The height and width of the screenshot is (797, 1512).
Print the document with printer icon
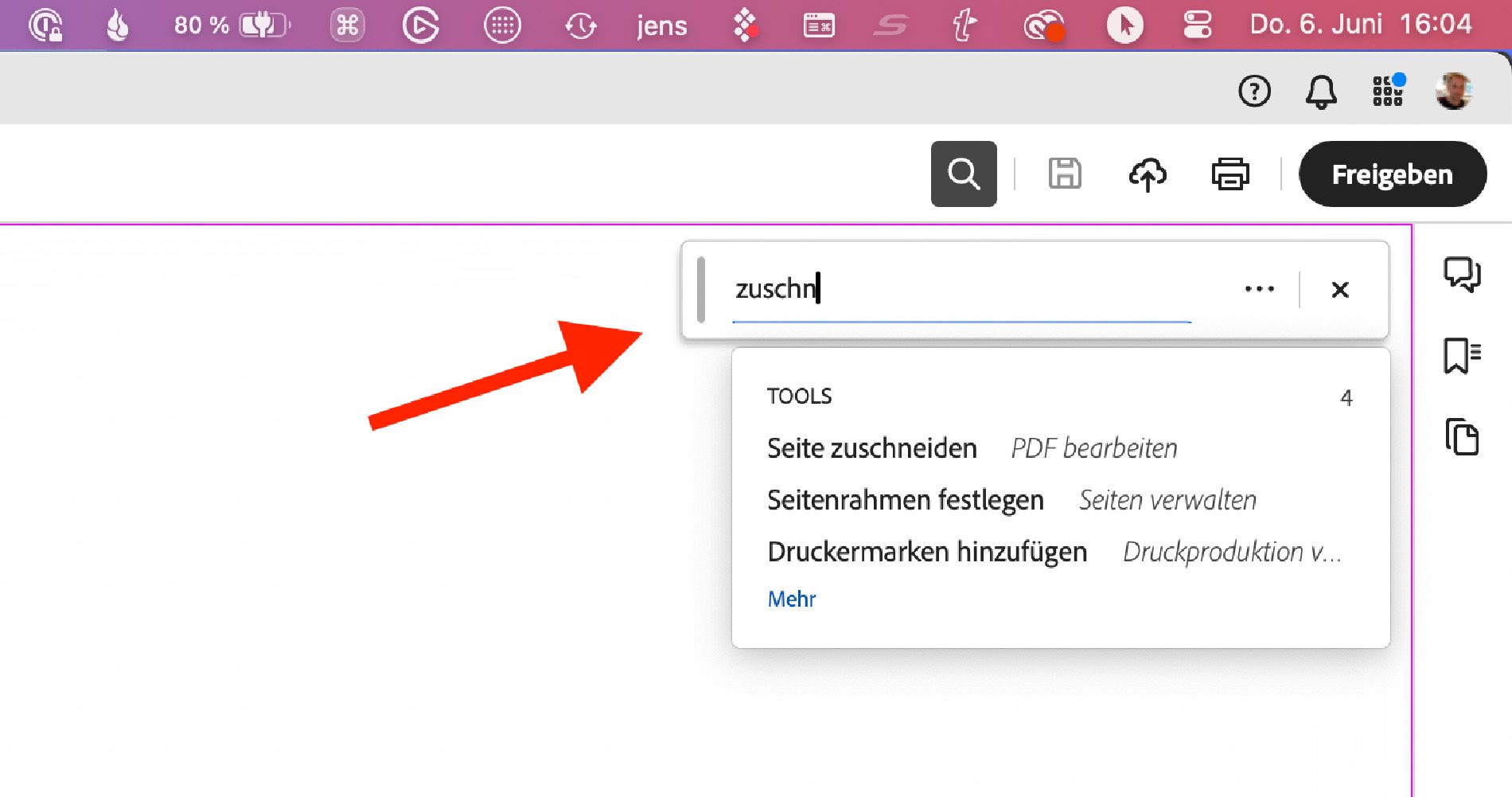(x=1229, y=174)
